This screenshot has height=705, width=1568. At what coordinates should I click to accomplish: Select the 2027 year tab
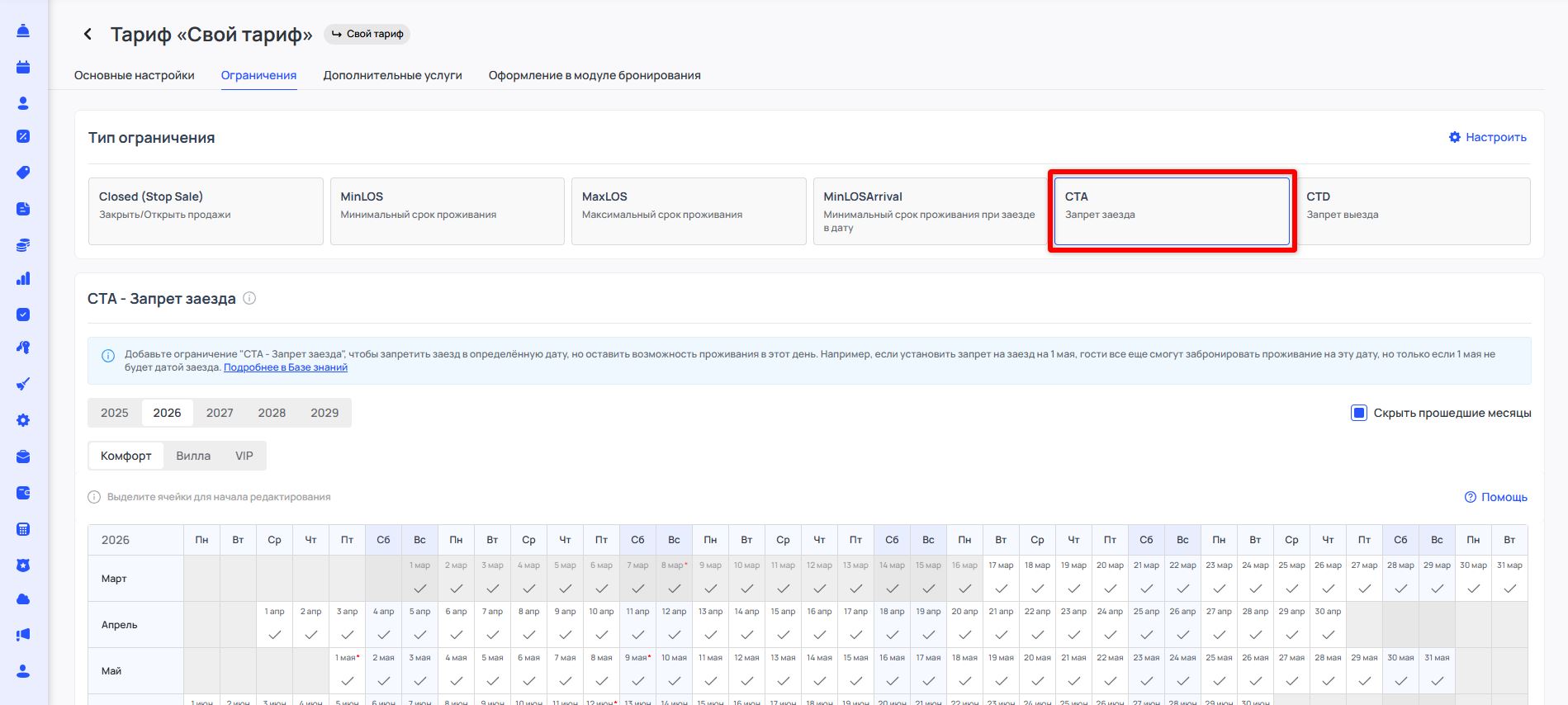(x=220, y=413)
